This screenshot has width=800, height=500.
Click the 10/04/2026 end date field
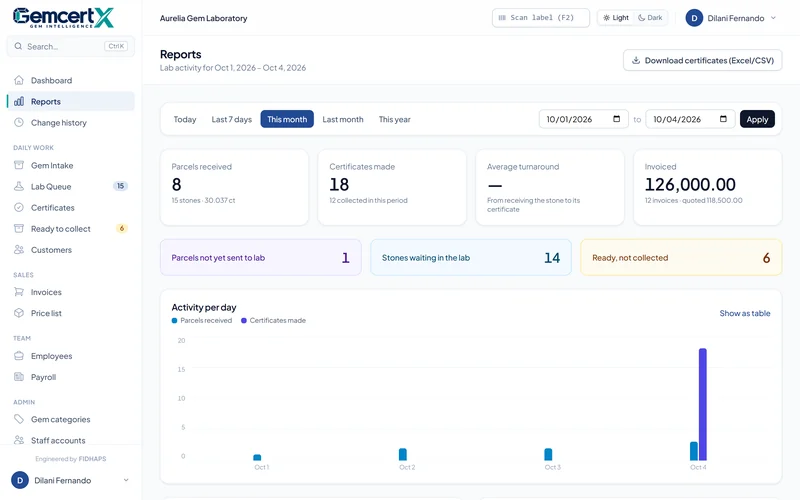(690, 119)
